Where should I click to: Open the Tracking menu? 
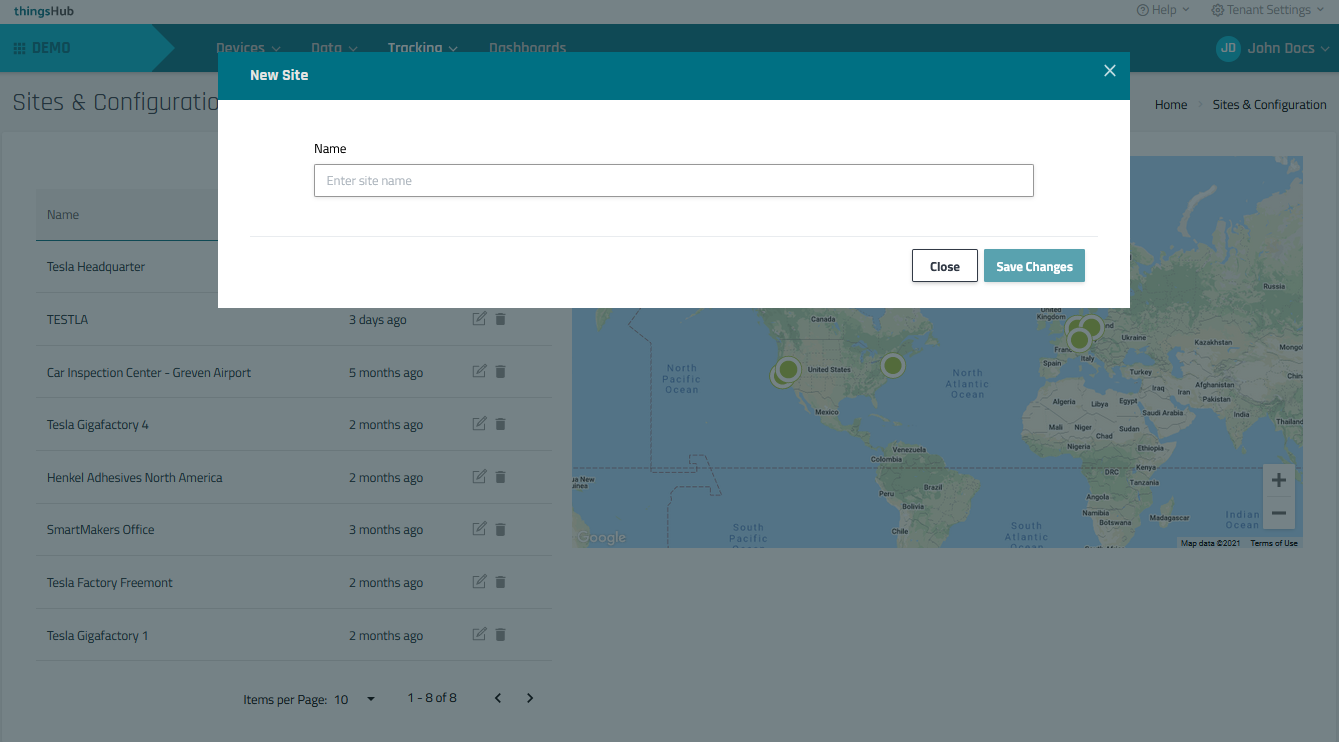[x=422, y=48]
